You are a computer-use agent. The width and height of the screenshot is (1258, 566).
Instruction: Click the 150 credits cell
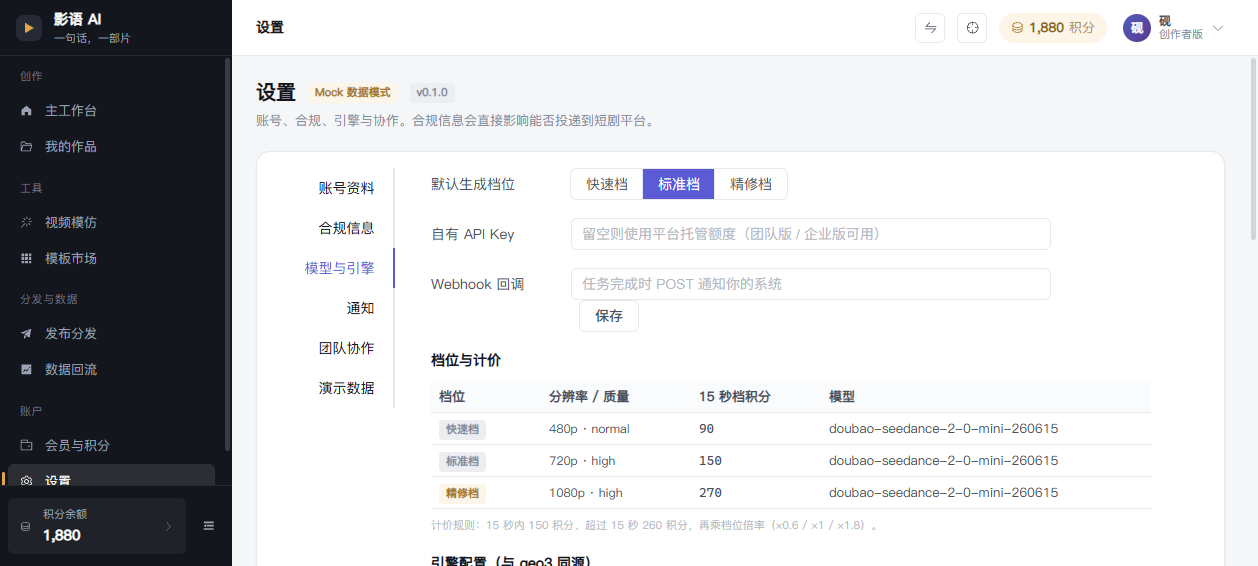click(x=710, y=461)
